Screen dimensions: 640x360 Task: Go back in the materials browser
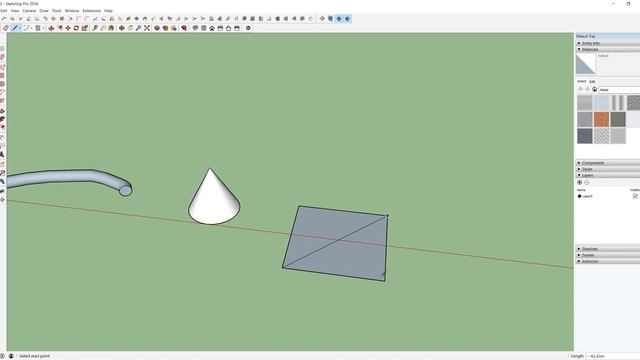pyautogui.click(x=580, y=89)
